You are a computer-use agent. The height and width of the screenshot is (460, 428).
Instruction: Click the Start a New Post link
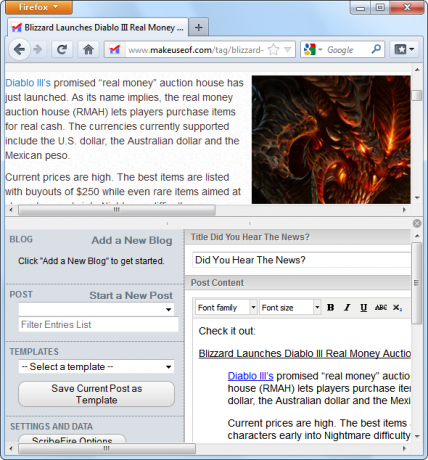(x=131, y=295)
